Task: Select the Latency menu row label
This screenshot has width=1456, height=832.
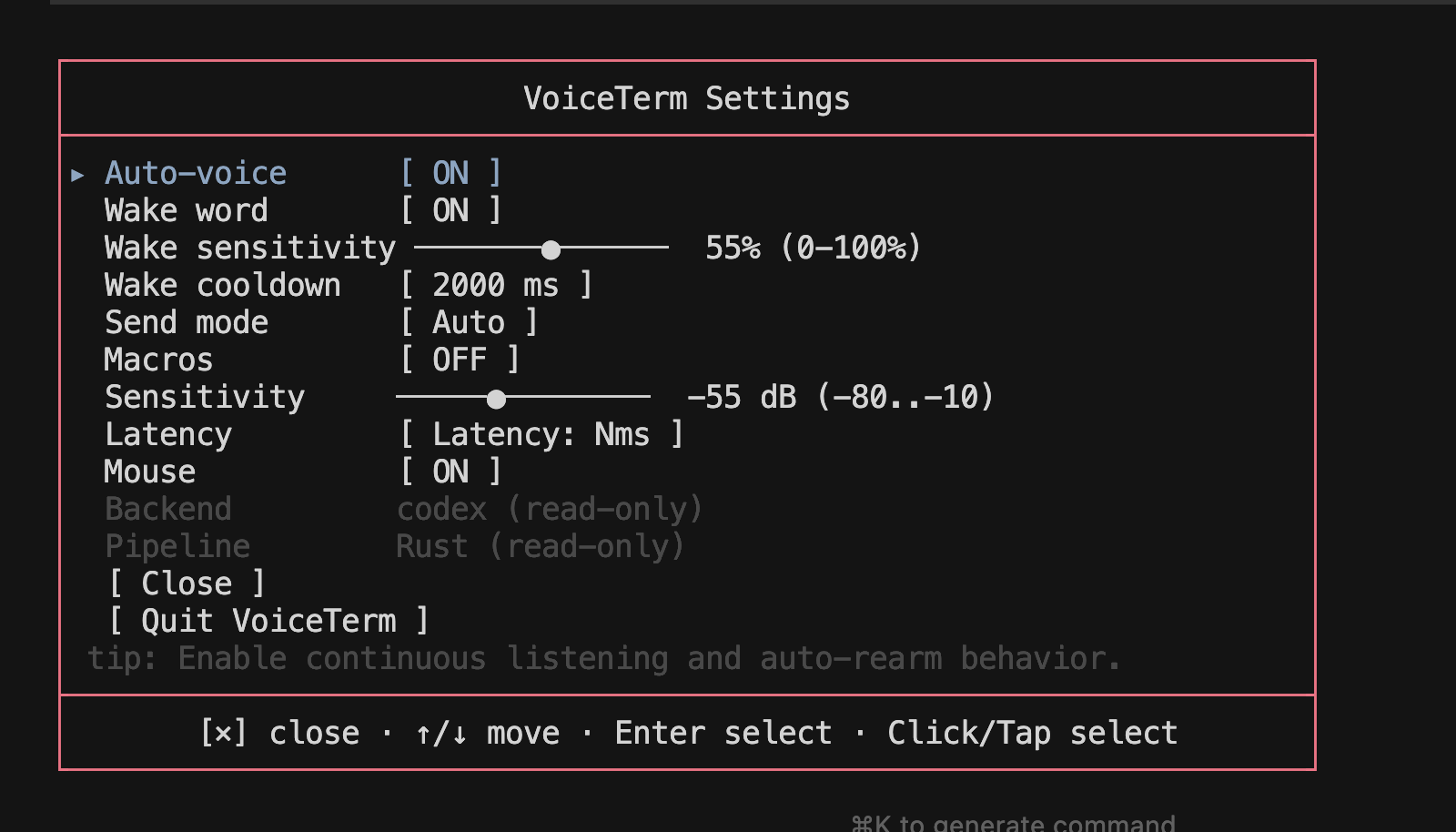Action: pyautogui.click(x=168, y=434)
